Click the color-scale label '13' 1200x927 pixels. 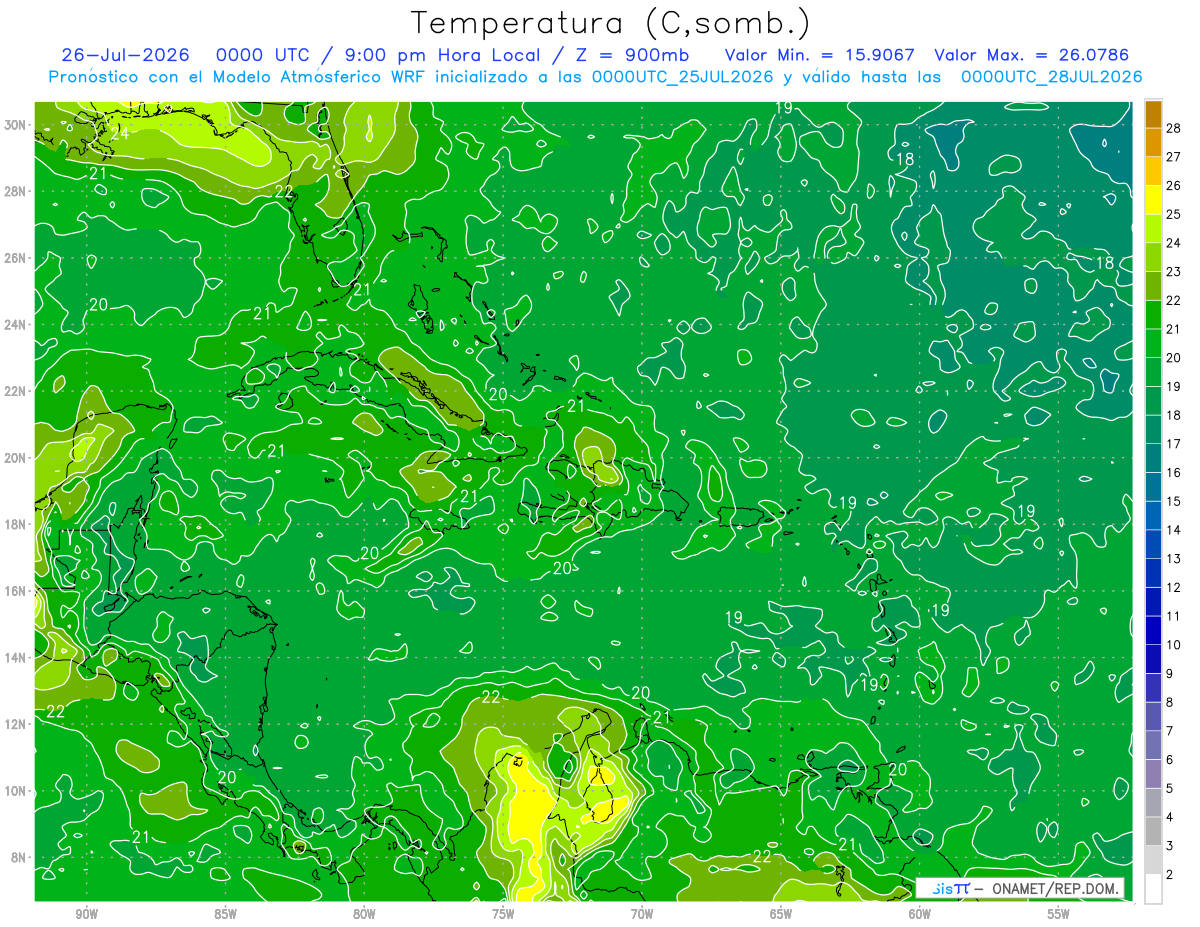coord(1174,558)
